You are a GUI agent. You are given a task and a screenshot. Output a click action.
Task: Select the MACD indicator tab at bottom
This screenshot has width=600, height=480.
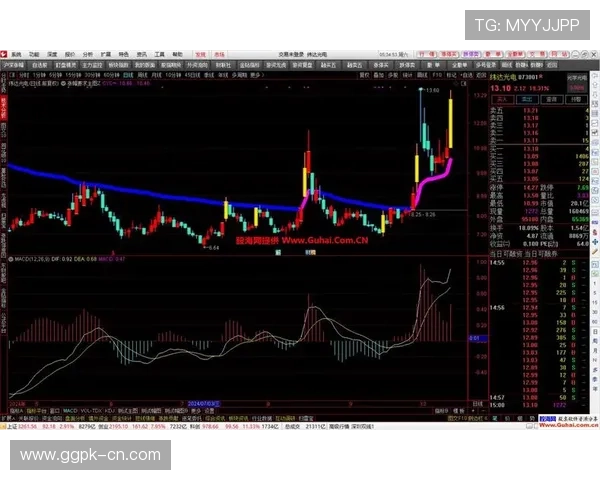point(70,411)
